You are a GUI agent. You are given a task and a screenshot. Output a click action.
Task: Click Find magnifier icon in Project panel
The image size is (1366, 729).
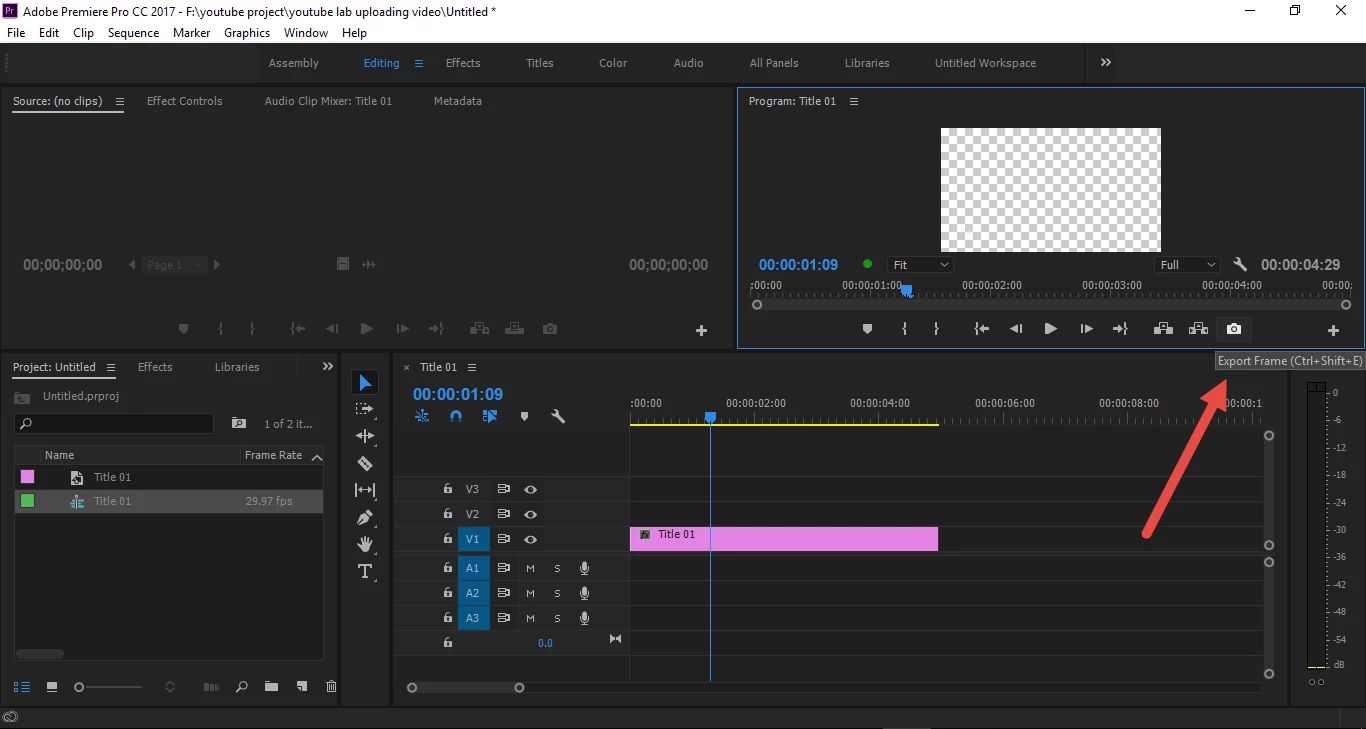click(x=241, y=687)
